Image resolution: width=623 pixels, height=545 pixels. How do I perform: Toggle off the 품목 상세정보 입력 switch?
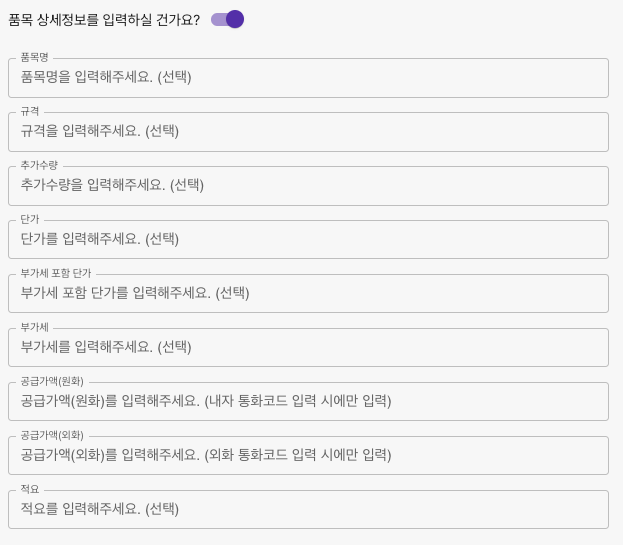click(x=228, y=19)
